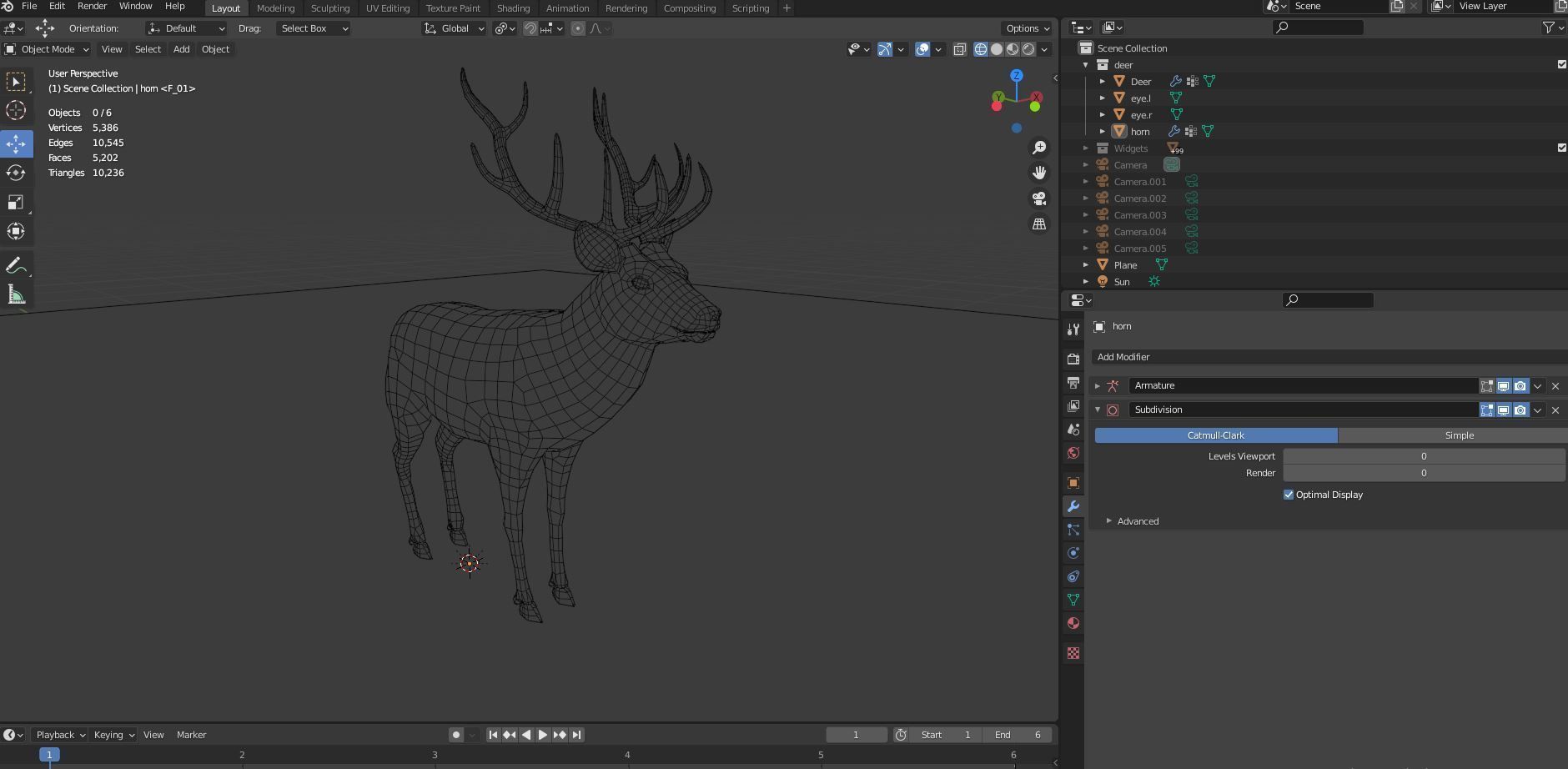Viewport: 1568px width, 769px height.
Task: Toggle deer collection exclude checkbox
Action: click(1562, 64)
